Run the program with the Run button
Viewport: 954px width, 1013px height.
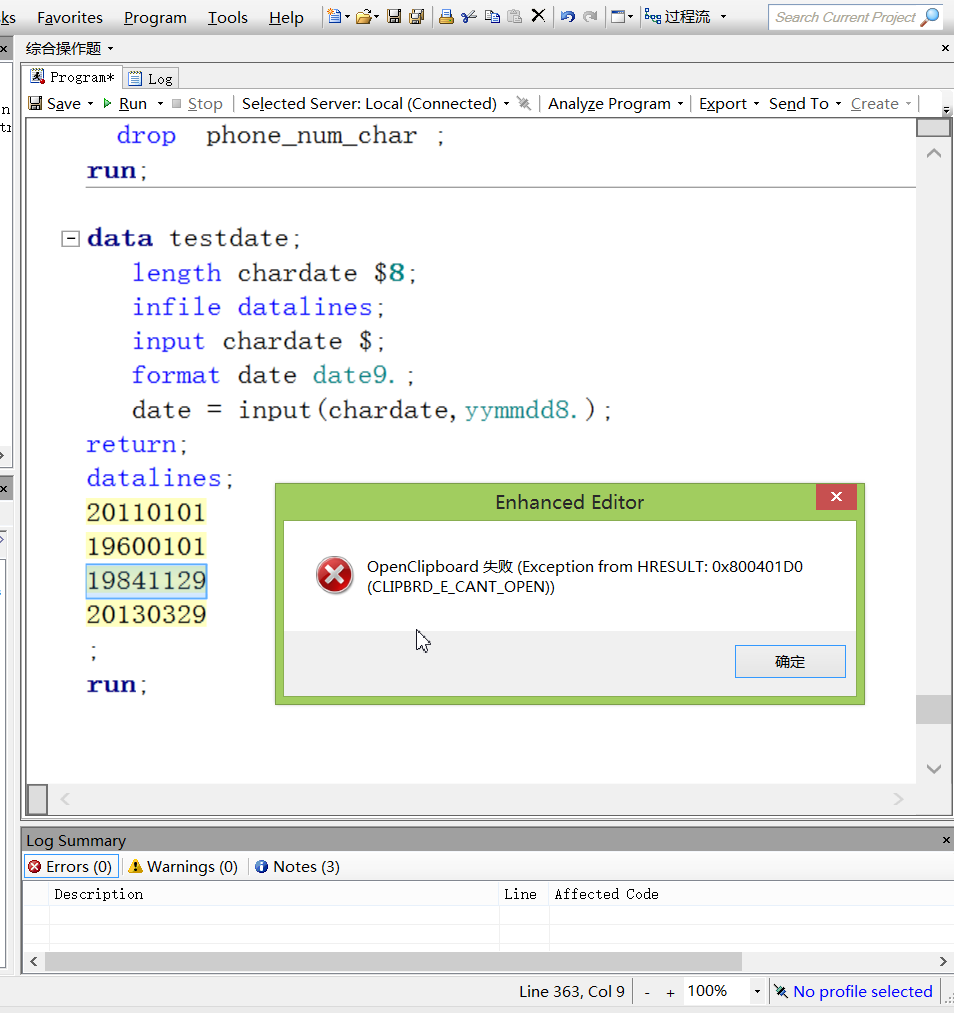point(125,104)
